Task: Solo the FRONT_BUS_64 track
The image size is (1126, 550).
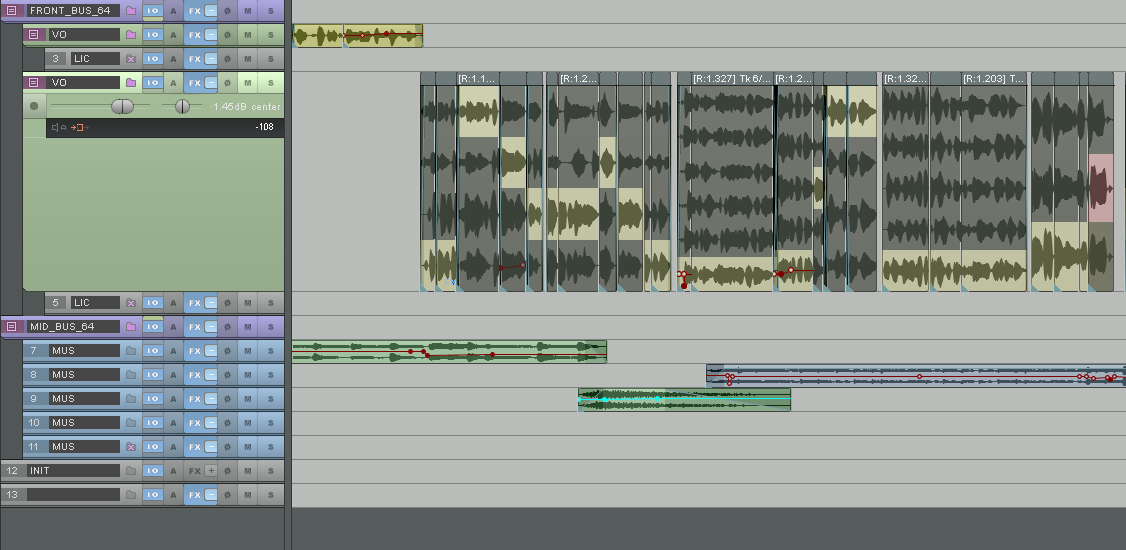Action: 271,11
